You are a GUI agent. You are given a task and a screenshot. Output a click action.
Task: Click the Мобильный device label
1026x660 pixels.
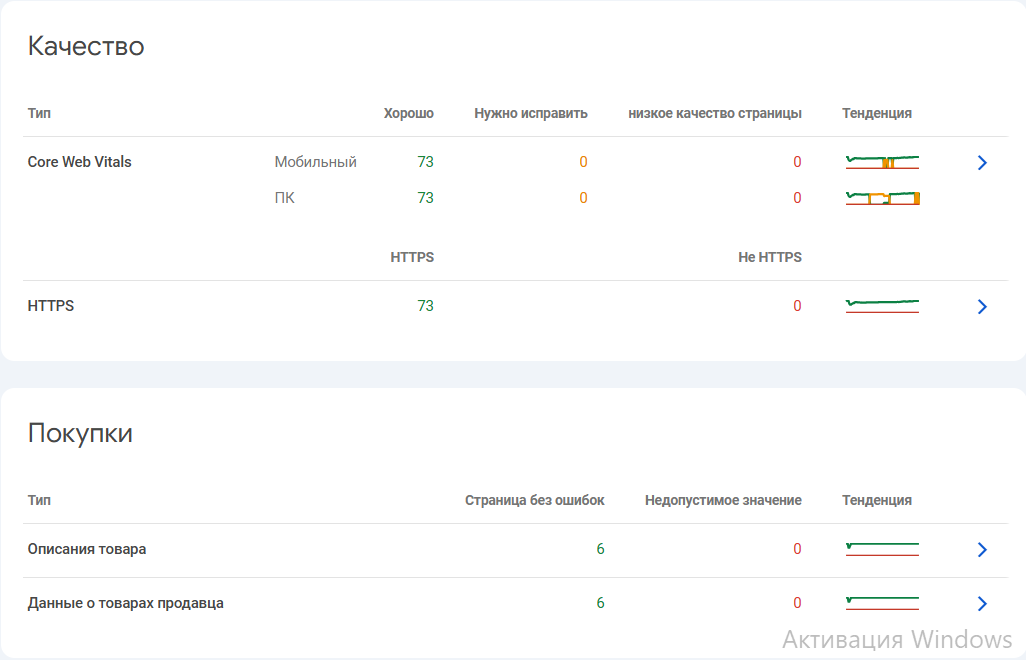coord(315,162)
